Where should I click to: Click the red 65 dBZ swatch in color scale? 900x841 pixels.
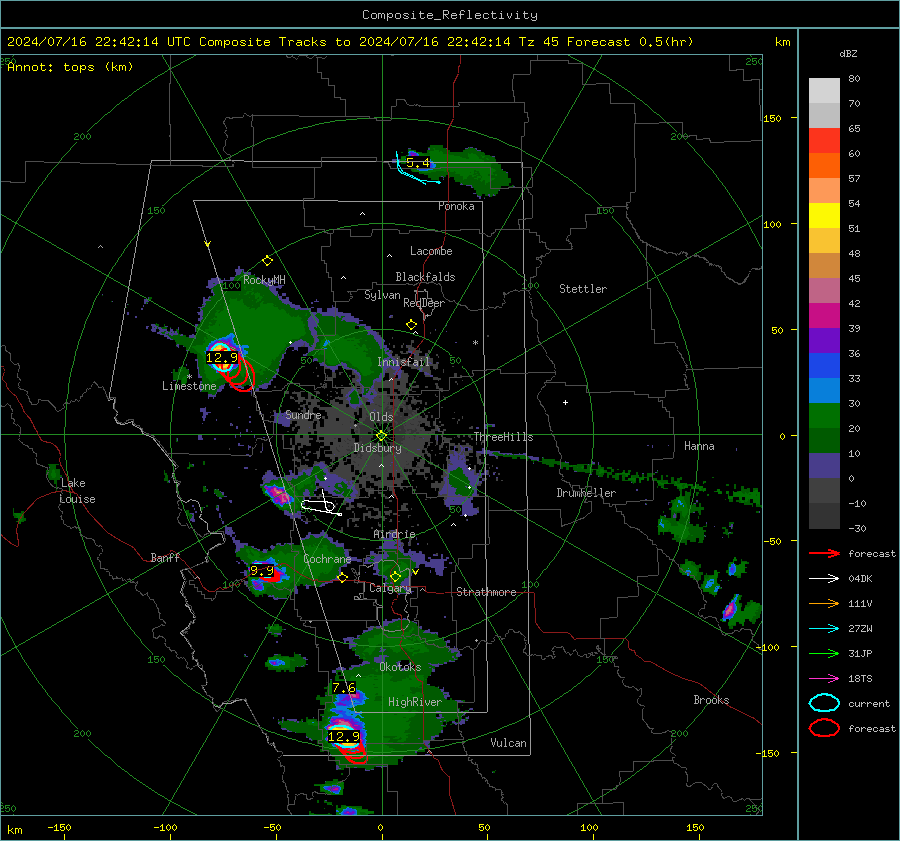tap(824, 141)
